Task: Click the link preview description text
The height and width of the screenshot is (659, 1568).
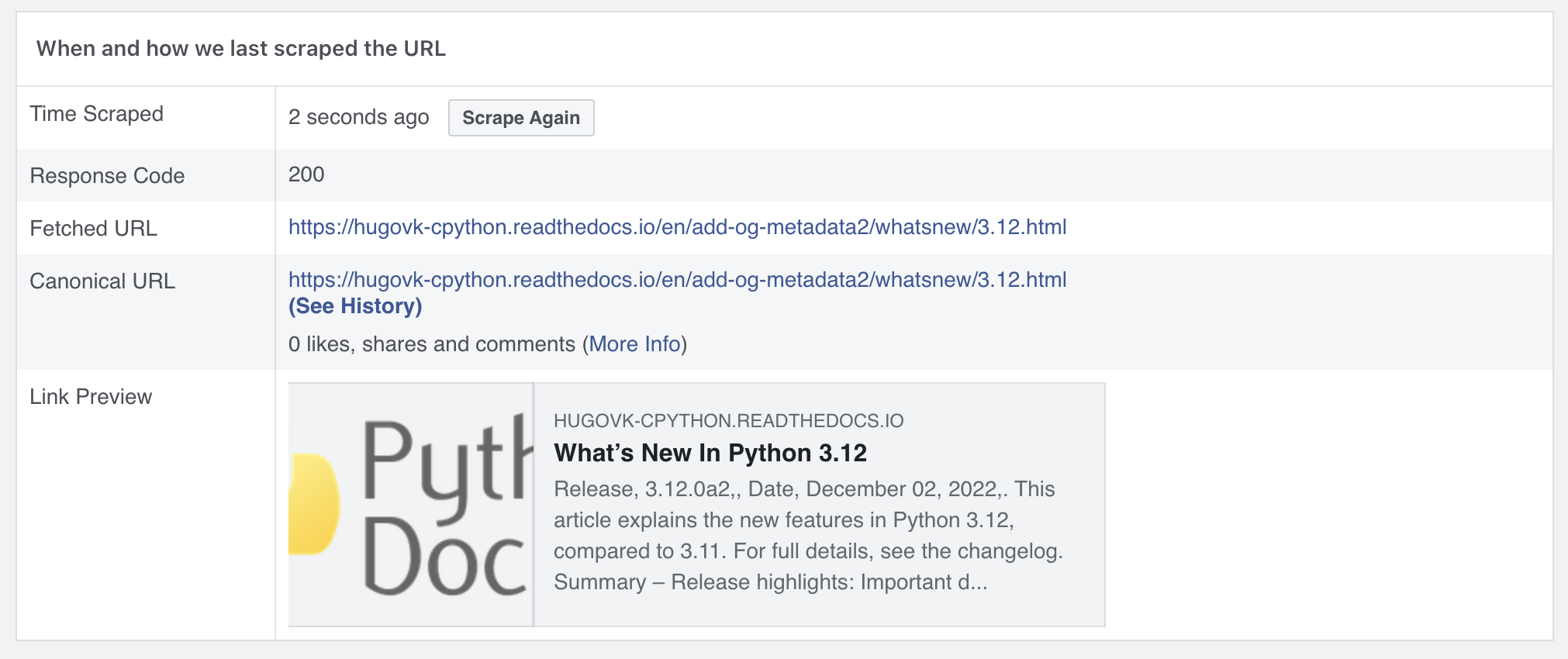Action: coord(809,536)
